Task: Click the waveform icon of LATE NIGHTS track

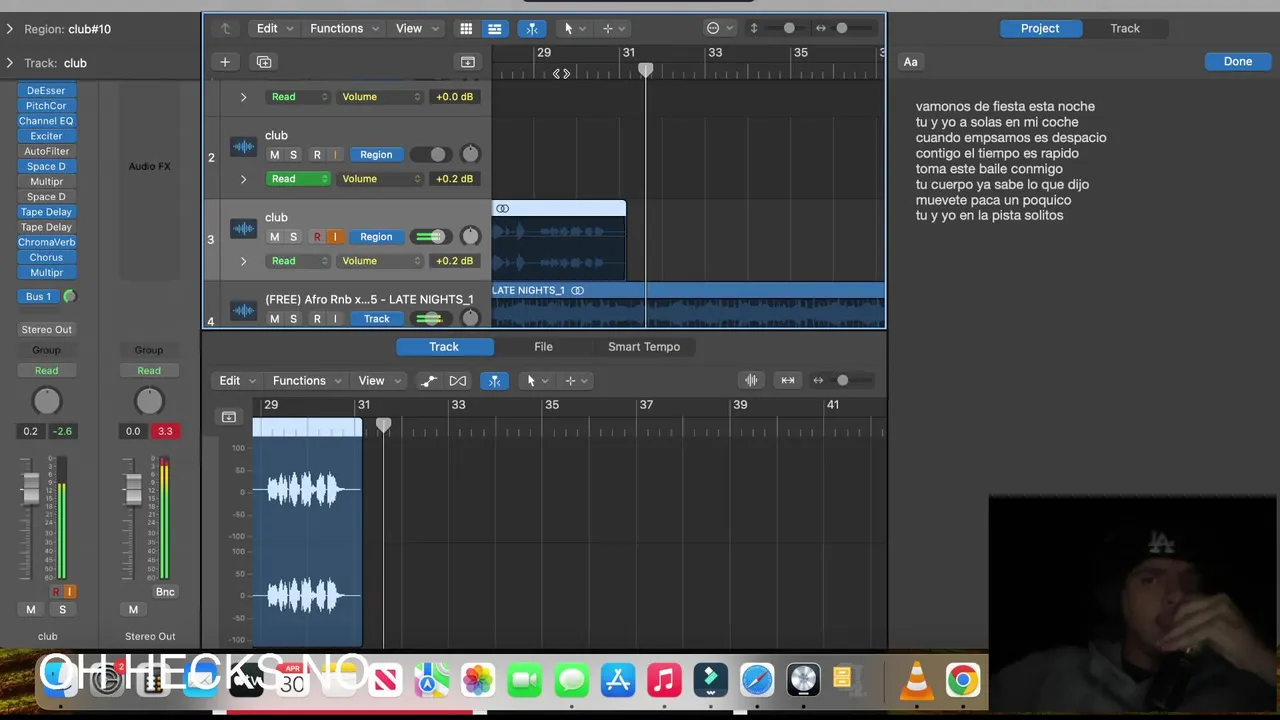Action: pyautogui.click(x=243, y=311)
